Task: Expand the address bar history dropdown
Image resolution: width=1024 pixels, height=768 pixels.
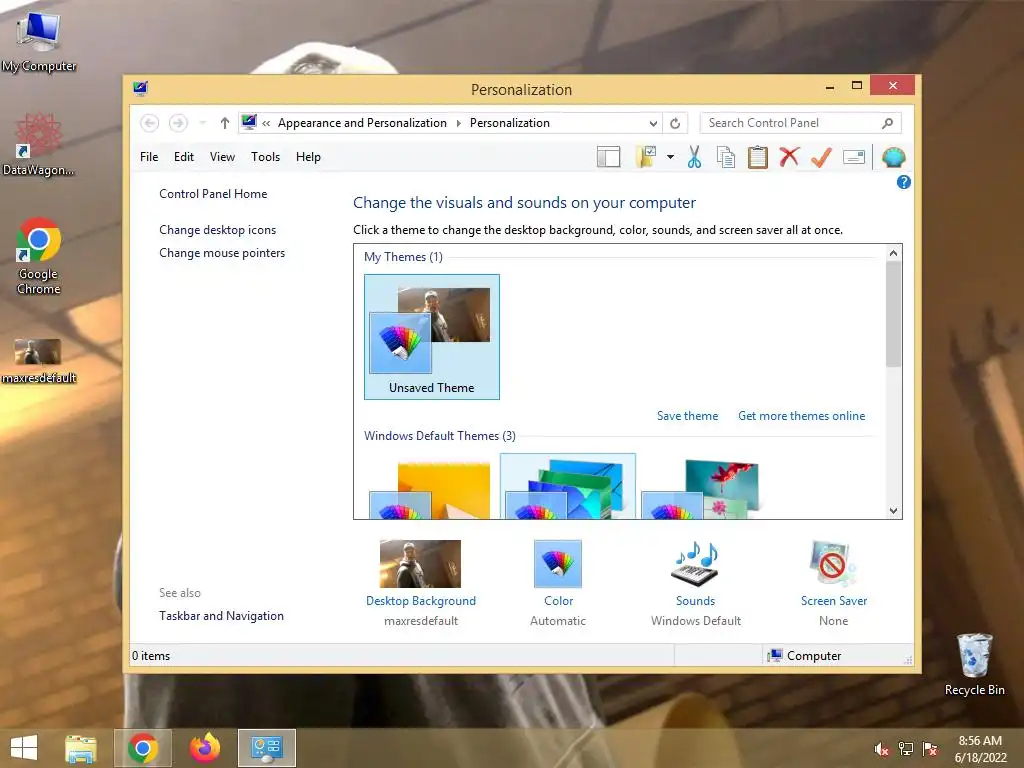Action: (653, 123)
